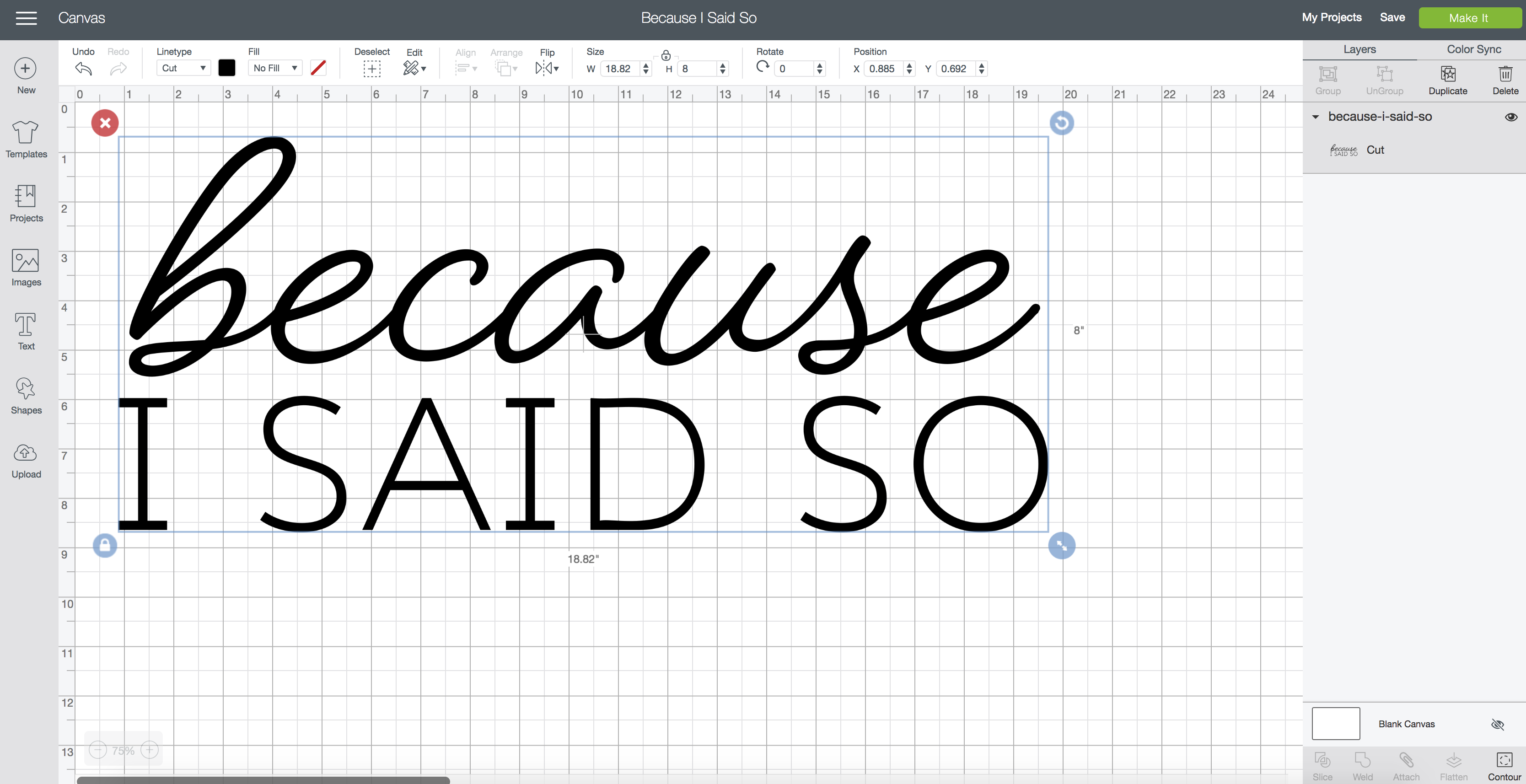Open the Fill No Fill dropdown
The width and height of the screenshot is (1526, 784).
[x=275, y=68]
